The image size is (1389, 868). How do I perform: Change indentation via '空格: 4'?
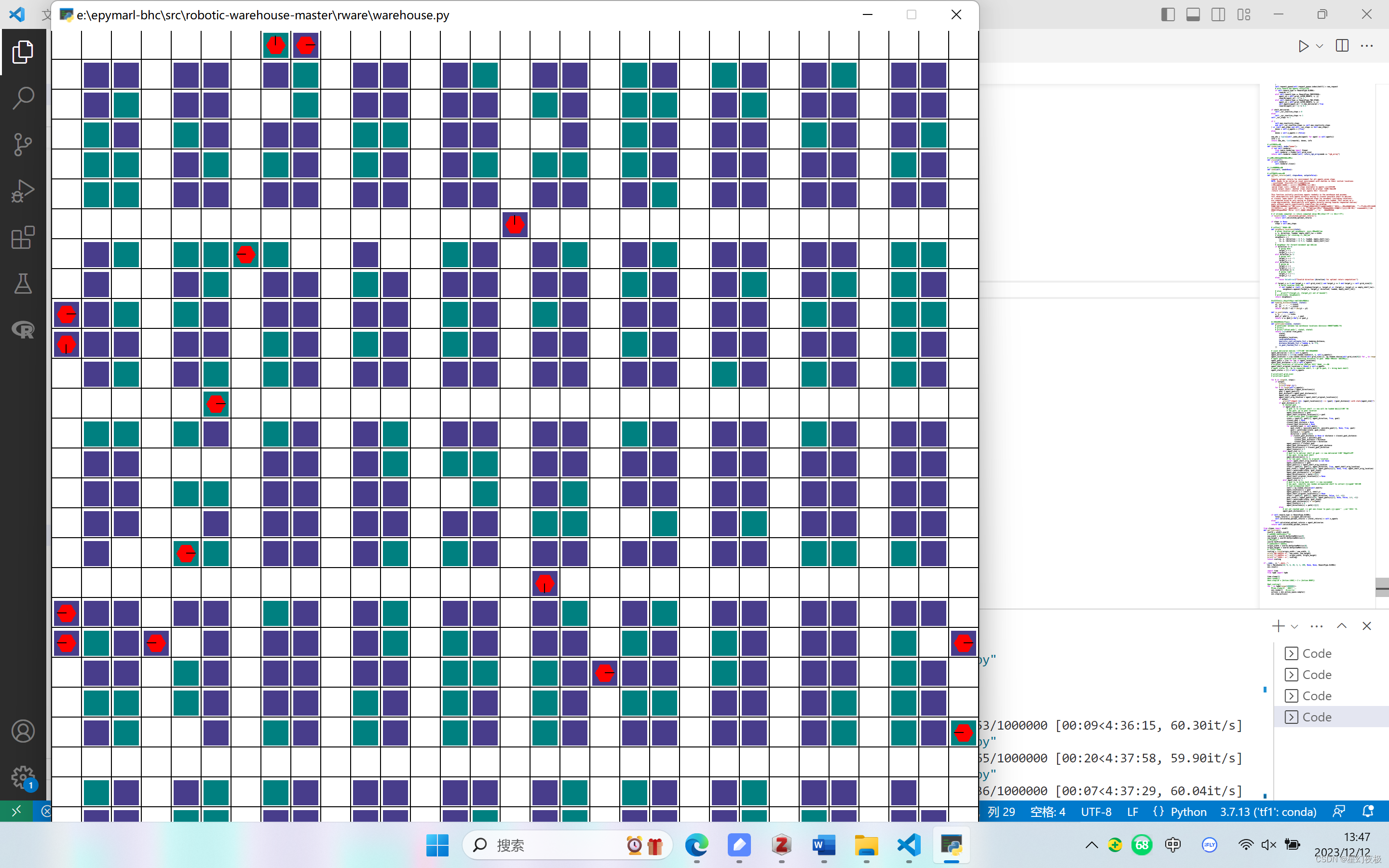[x=1048, y=812]
